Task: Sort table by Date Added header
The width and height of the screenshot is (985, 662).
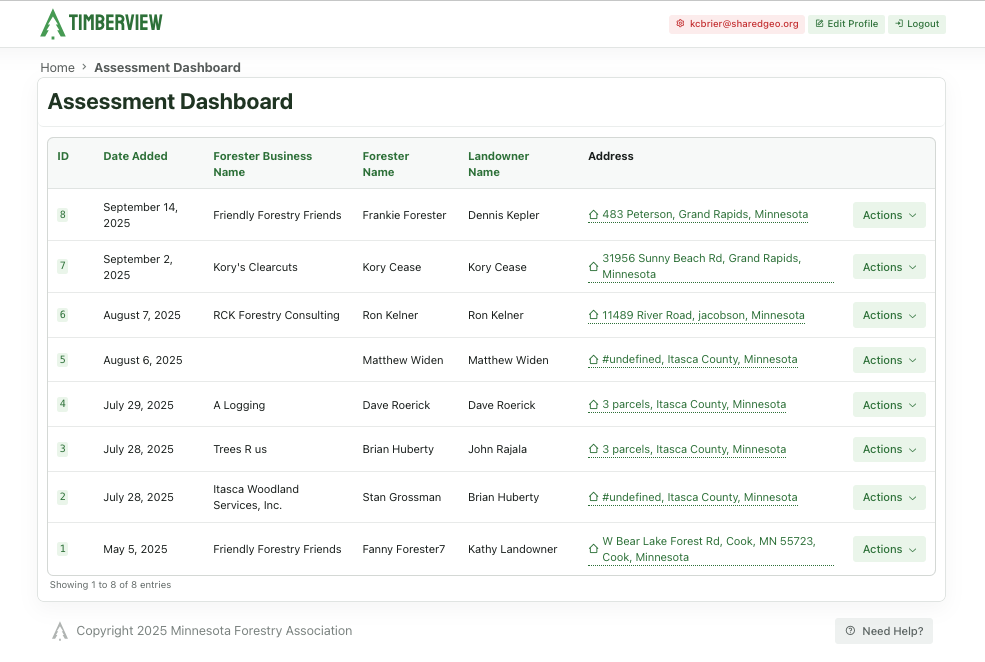Action: (135, 156)
